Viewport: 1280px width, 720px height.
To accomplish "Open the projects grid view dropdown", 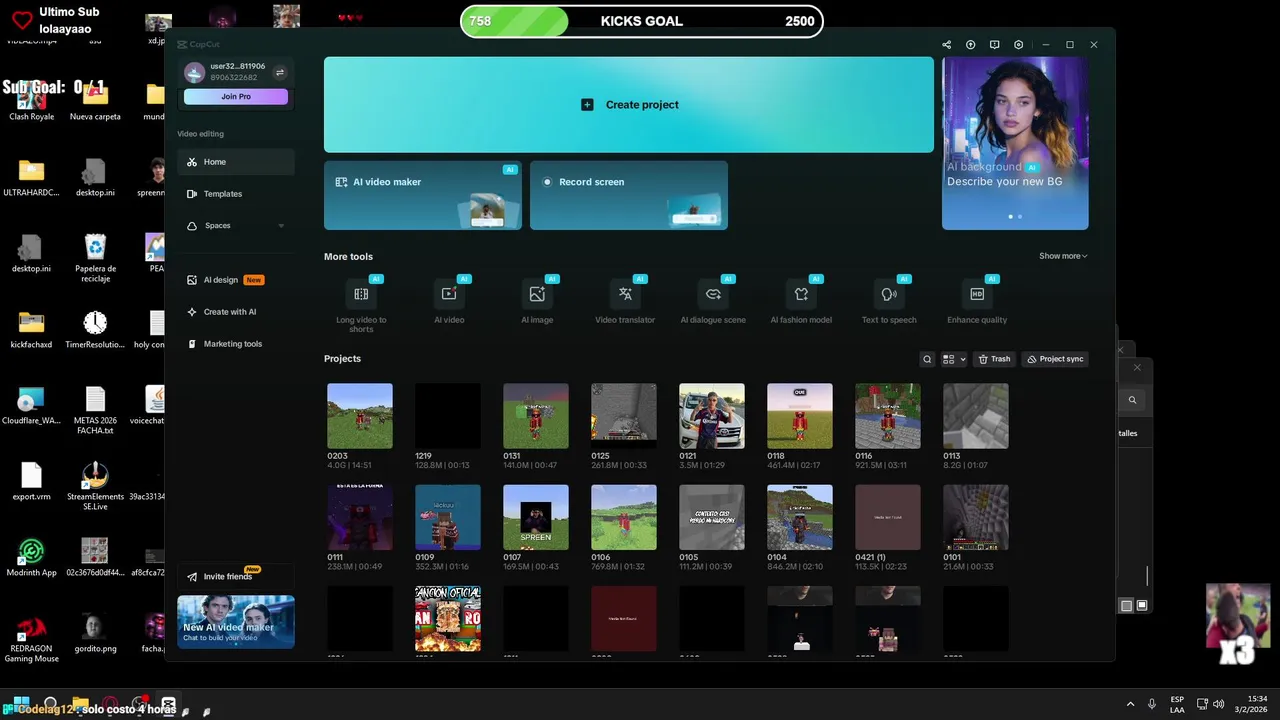I will (954, 359).
